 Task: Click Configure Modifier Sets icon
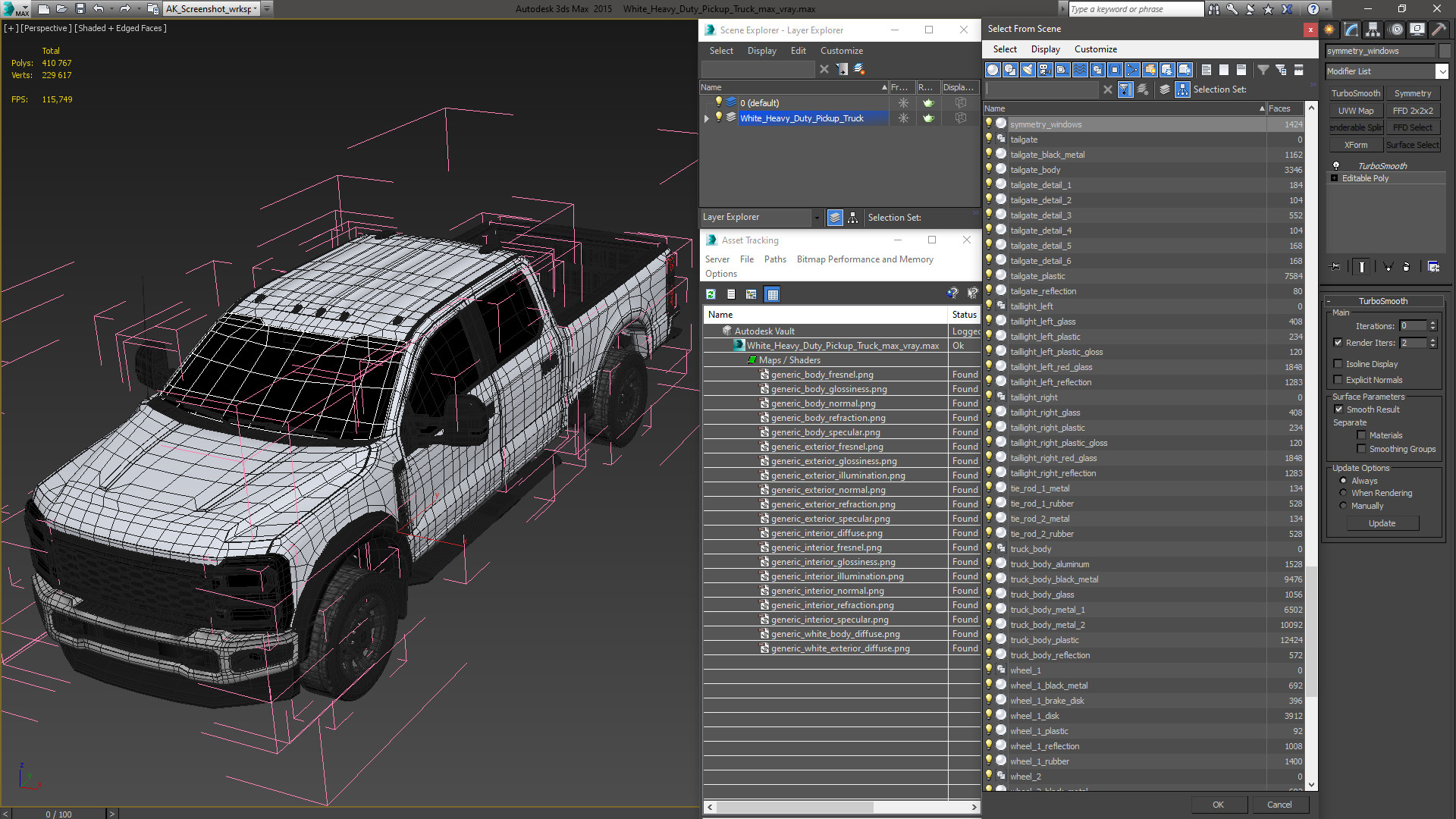(x=1433, y=267)
